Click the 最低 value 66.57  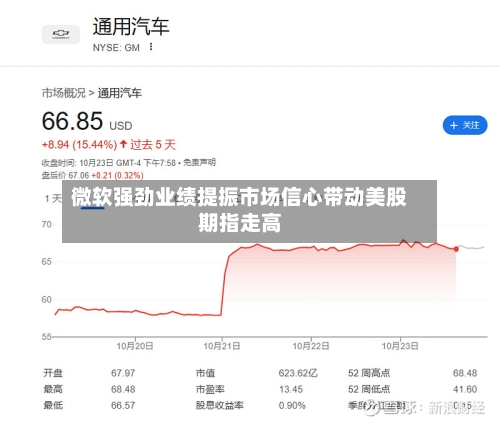pos(123,406)
